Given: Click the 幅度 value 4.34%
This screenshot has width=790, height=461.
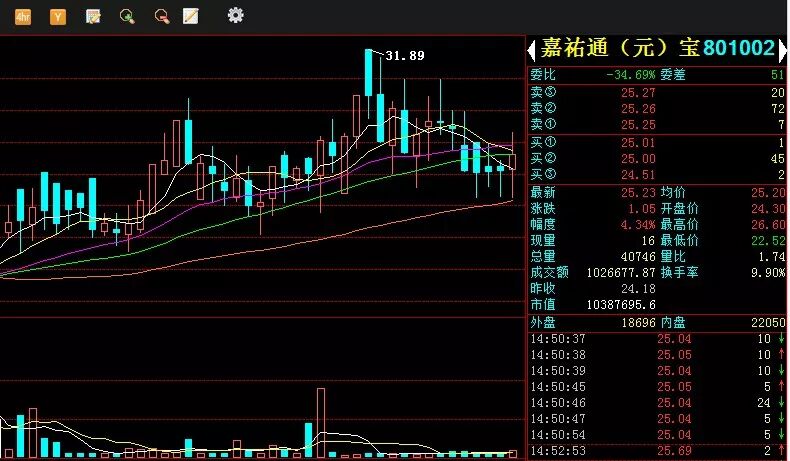Looking at the screenshot, I should (638, 225).
